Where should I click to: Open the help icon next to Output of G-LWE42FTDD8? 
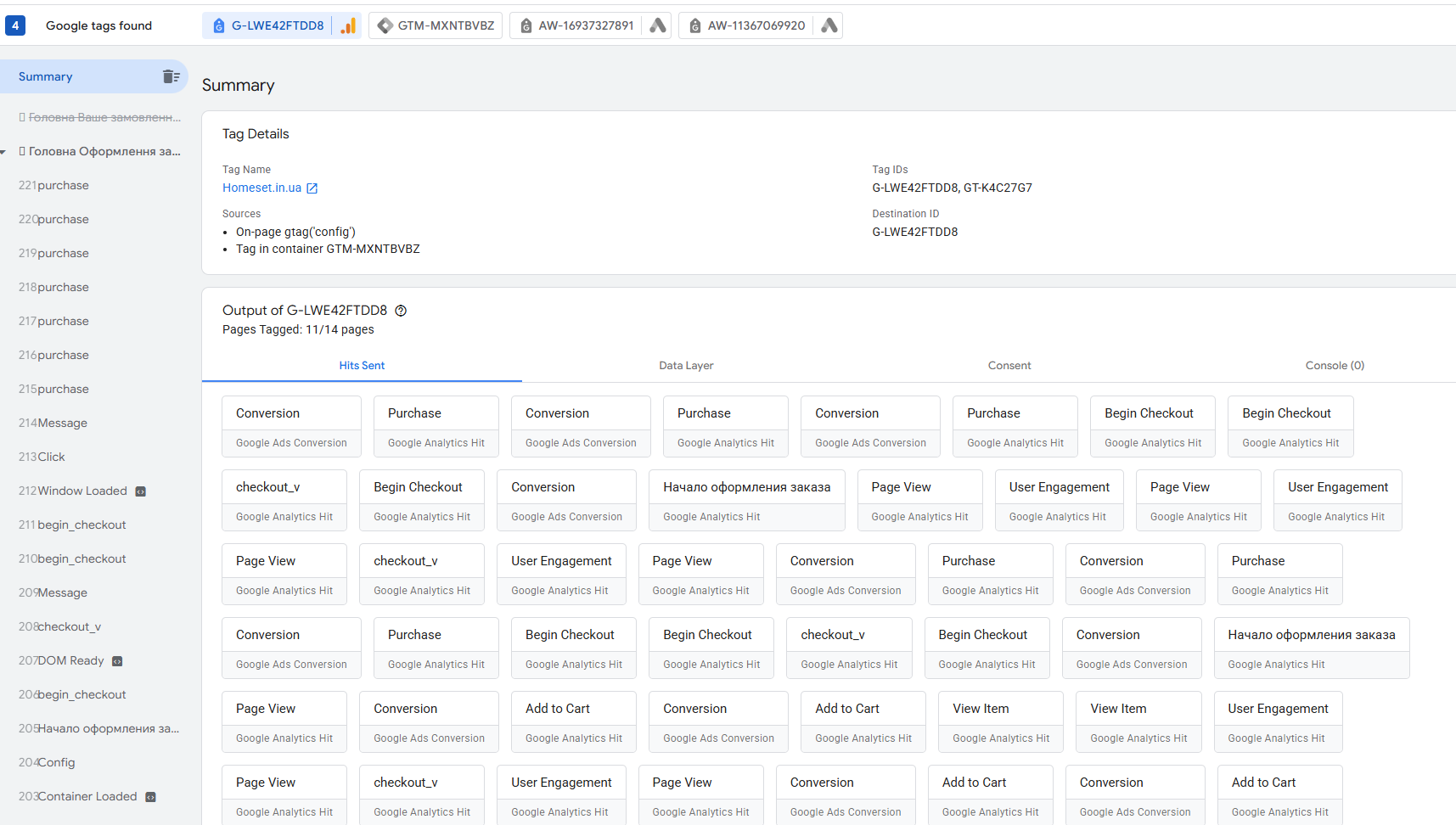click(x=401, y=311)
